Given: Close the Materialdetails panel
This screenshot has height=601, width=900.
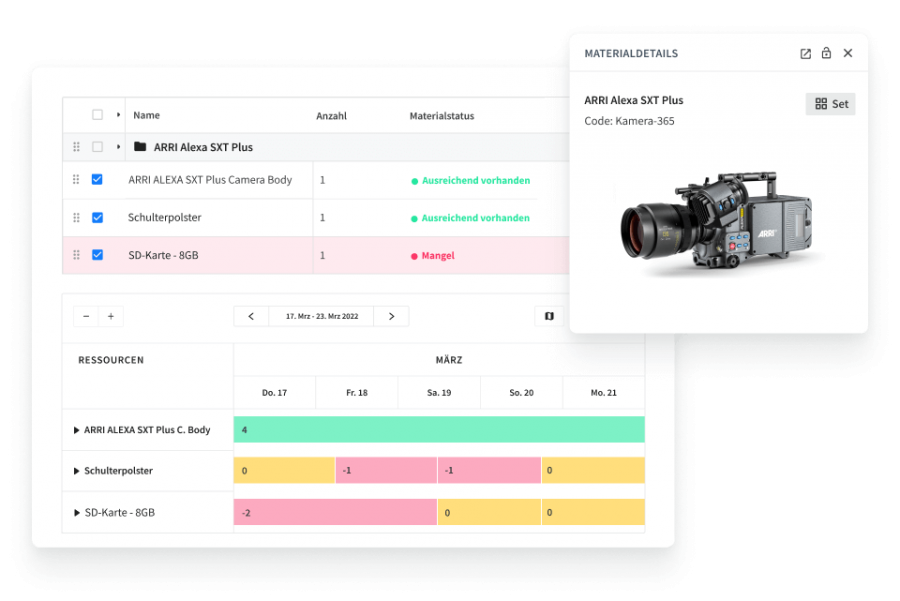Looking at the screenshot, I should click(x=848, y=54).
